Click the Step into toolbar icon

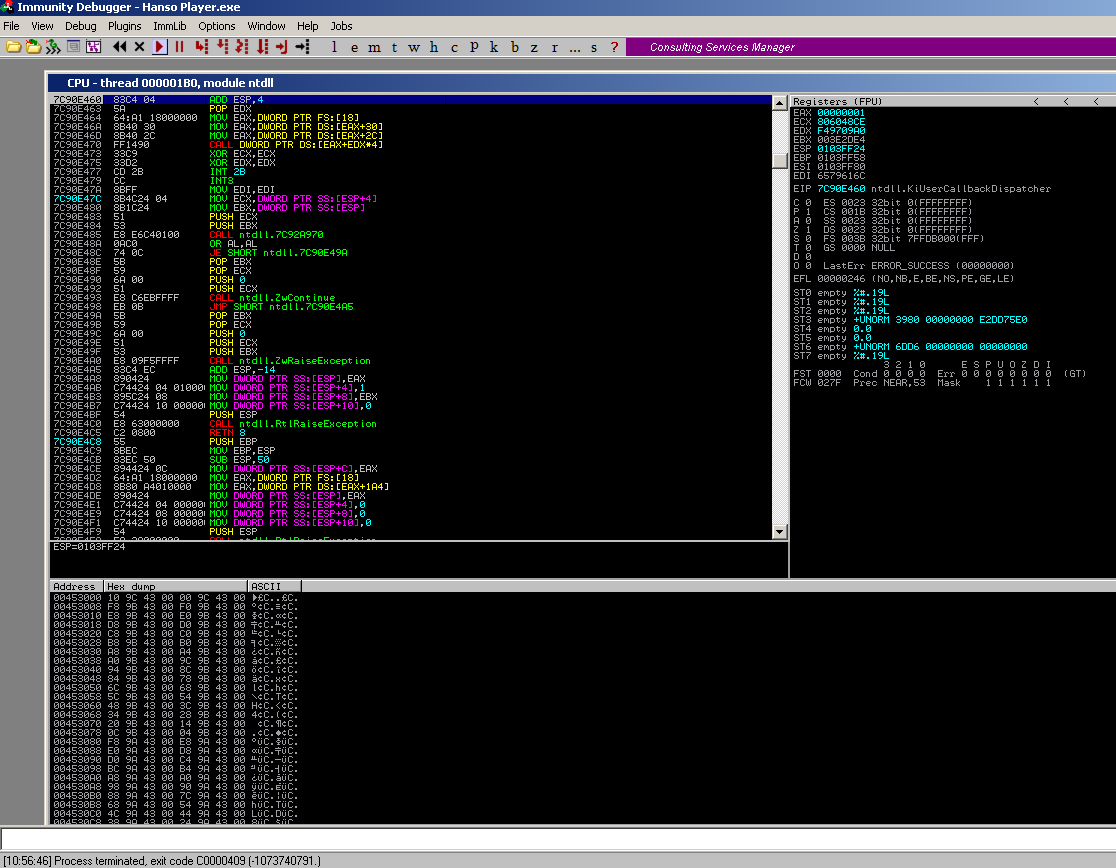point(202,47)
